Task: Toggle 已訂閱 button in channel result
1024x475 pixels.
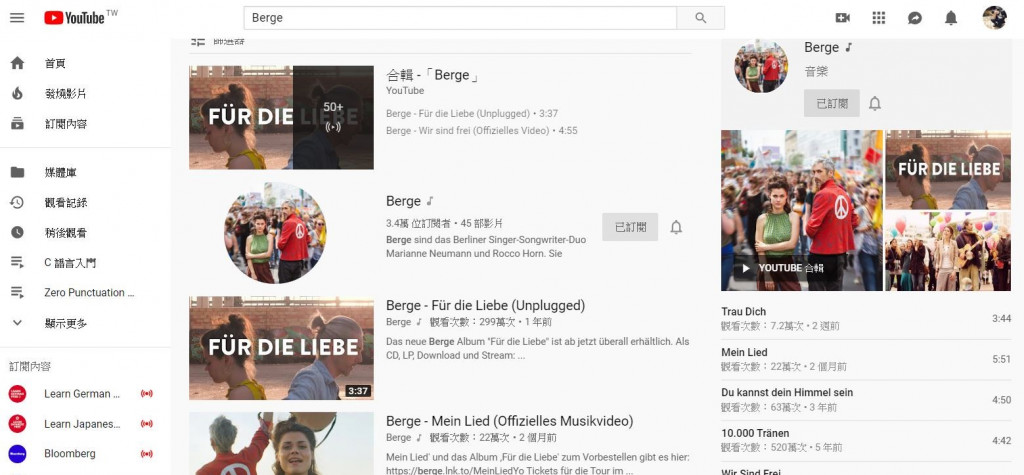Action: point(630,227)
